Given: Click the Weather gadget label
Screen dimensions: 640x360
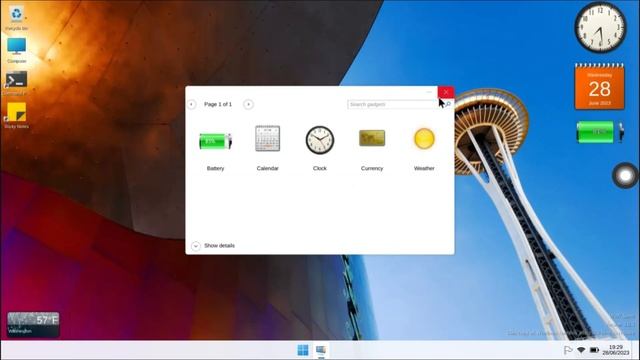Looking at the screenshot, I should tap(424, 168).
